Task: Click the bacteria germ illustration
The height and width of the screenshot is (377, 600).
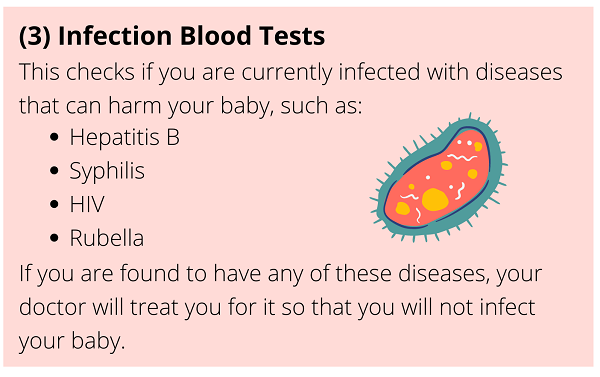Action: coord(439,178)
